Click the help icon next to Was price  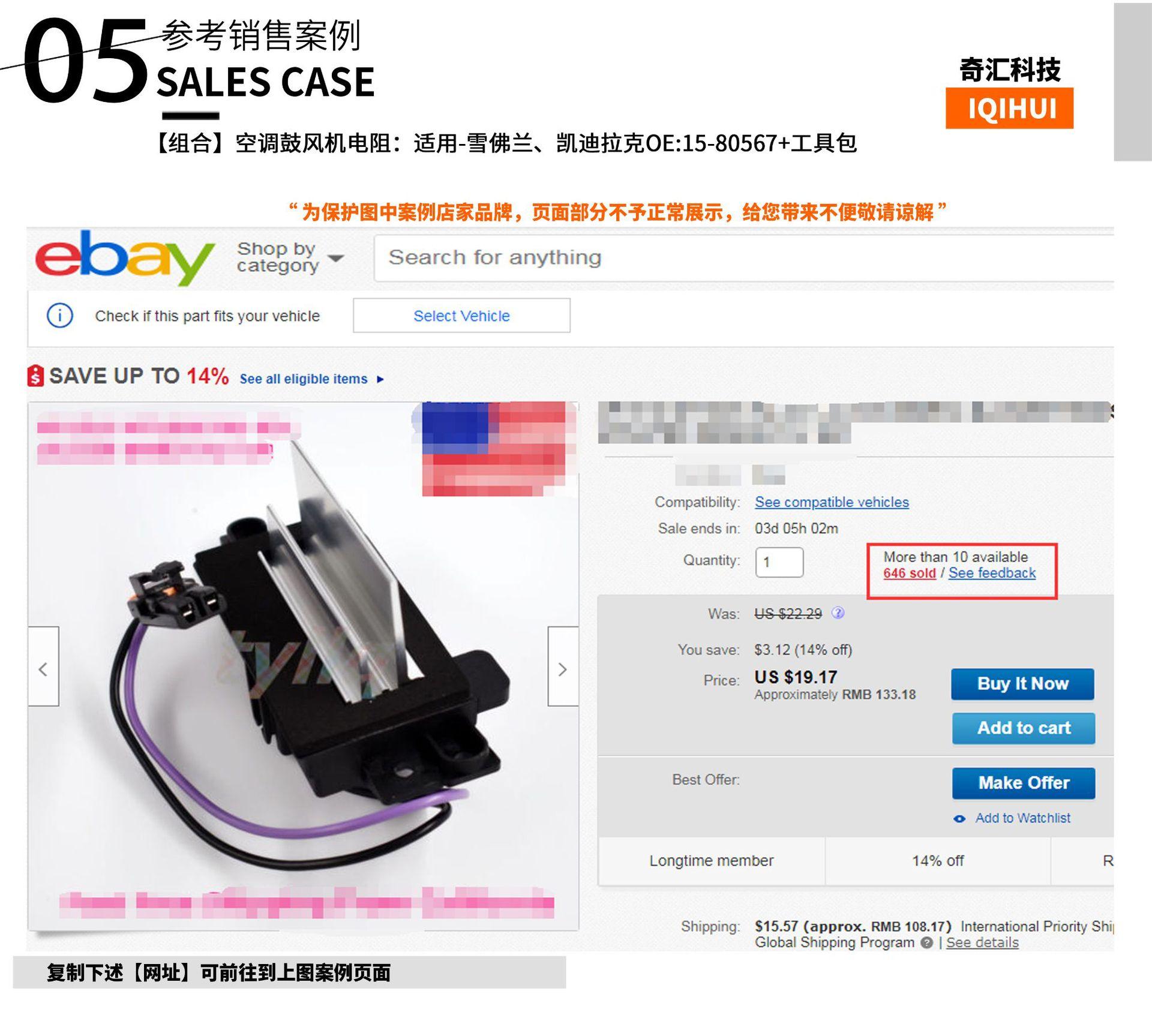point(838,613)
